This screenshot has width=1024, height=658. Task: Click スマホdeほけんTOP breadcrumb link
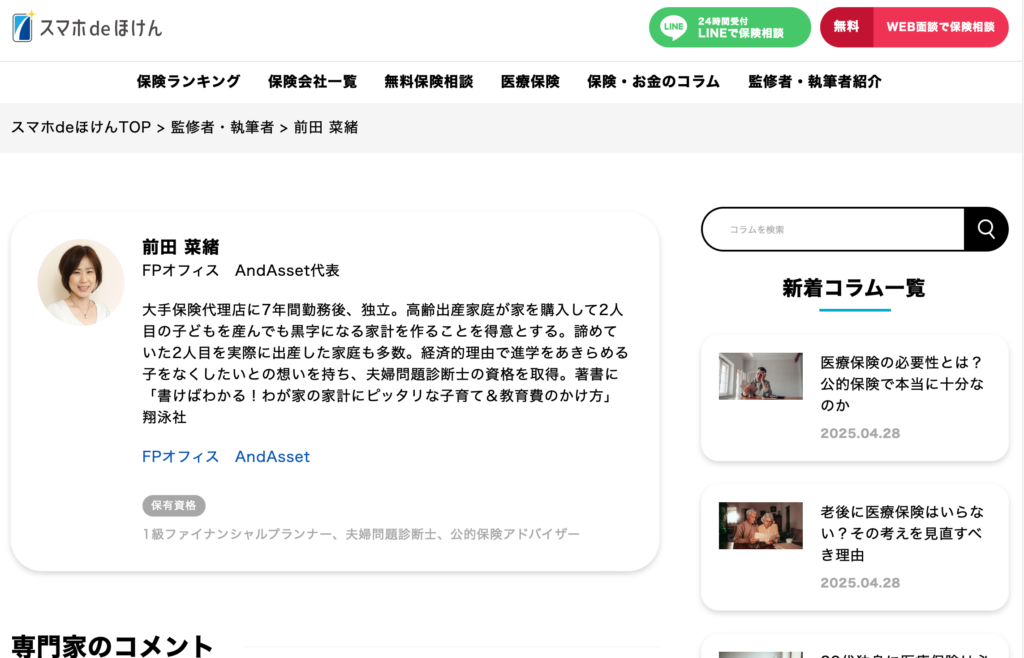[80, 127]
